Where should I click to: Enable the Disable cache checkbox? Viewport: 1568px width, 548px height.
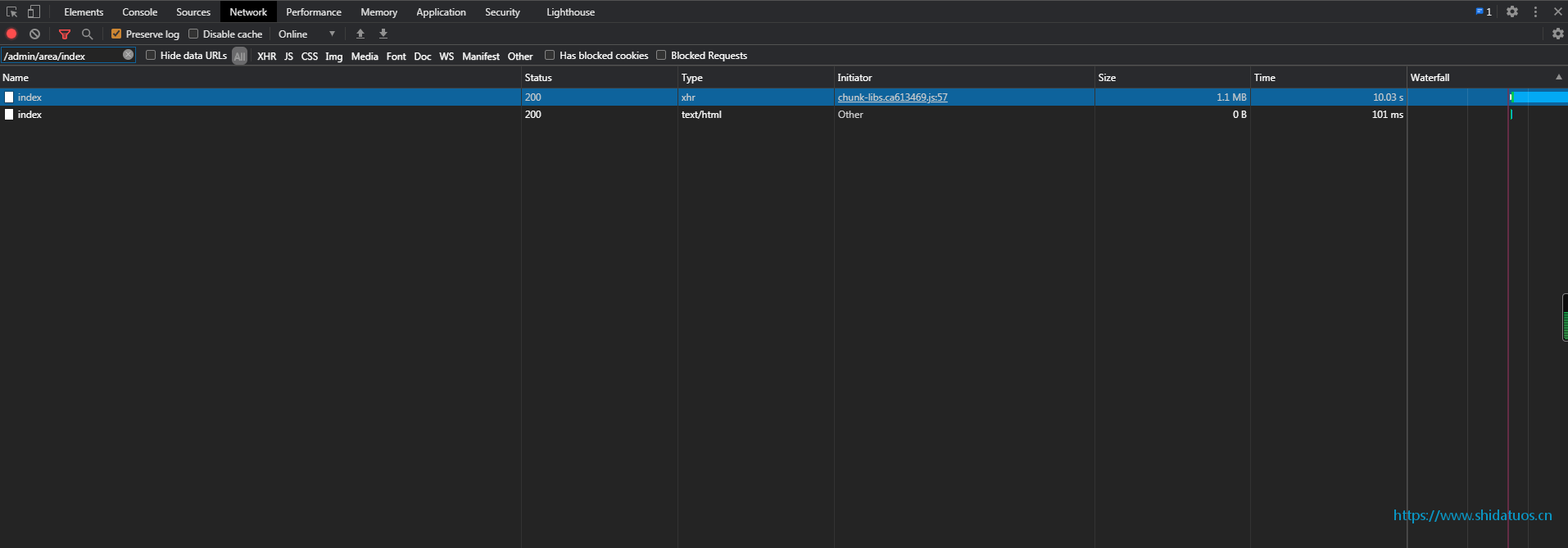point(193,34)
